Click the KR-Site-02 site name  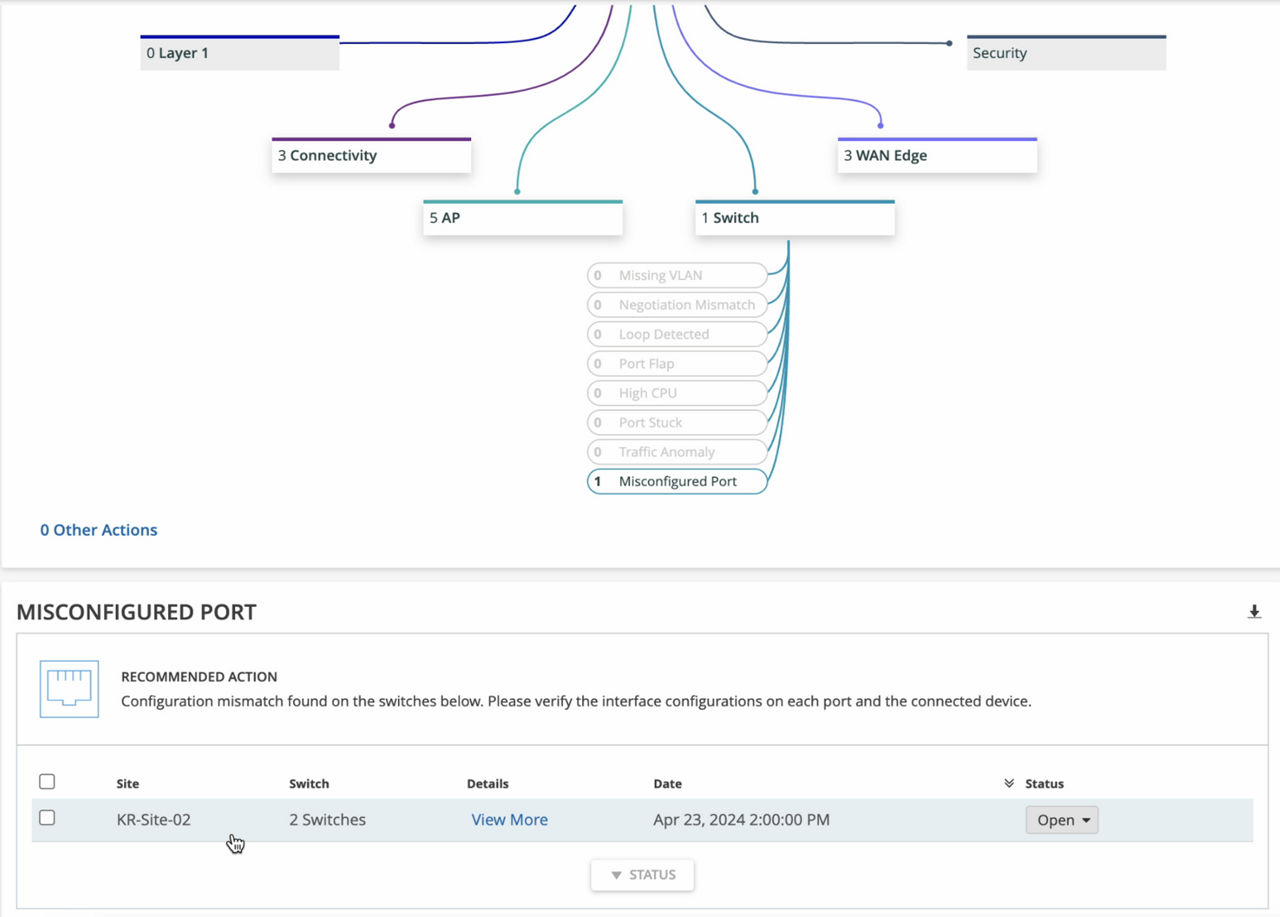(x=153, y=820)
